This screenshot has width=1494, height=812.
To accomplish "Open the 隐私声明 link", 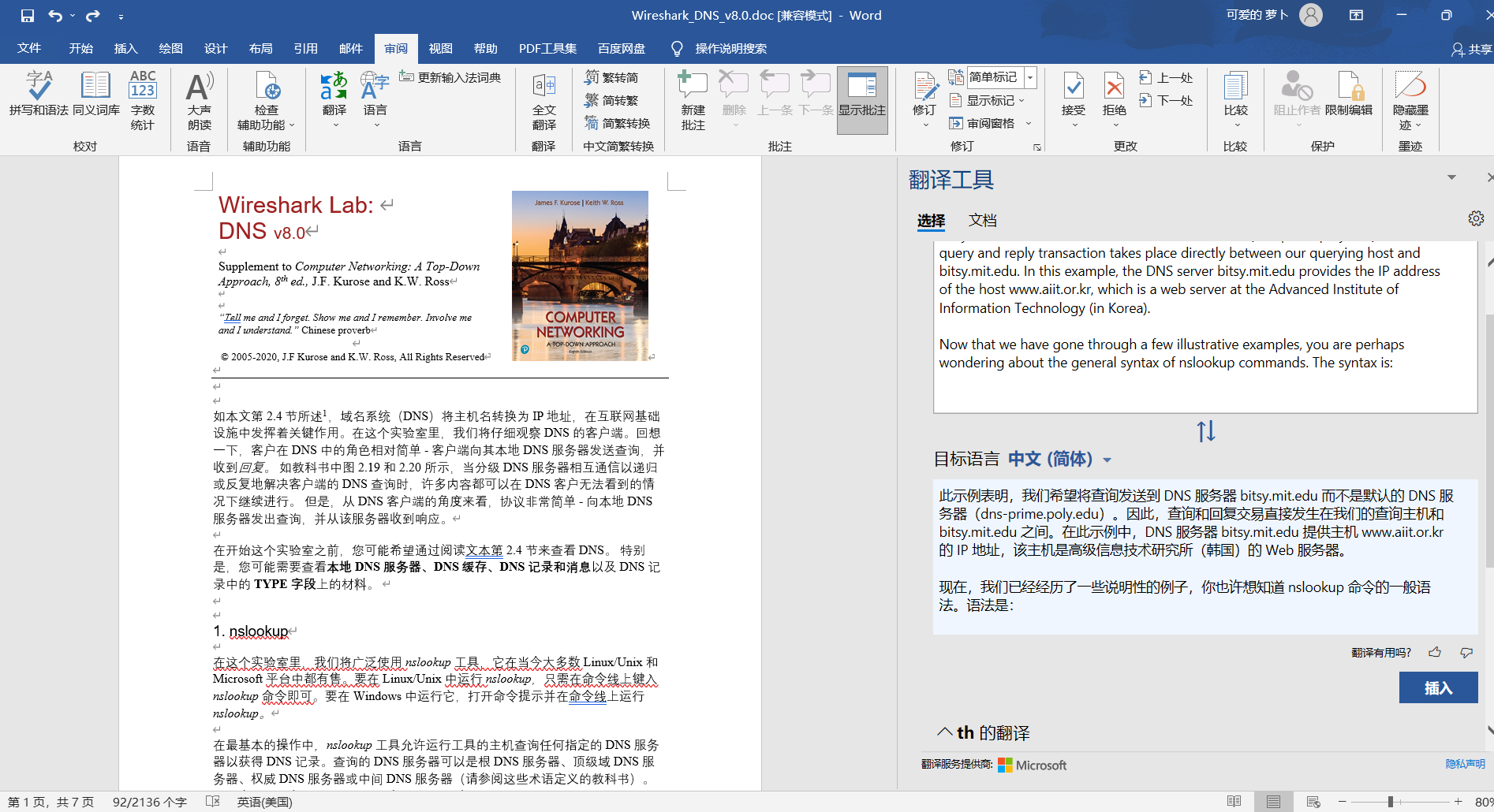I will click(x=1465, y=764).
